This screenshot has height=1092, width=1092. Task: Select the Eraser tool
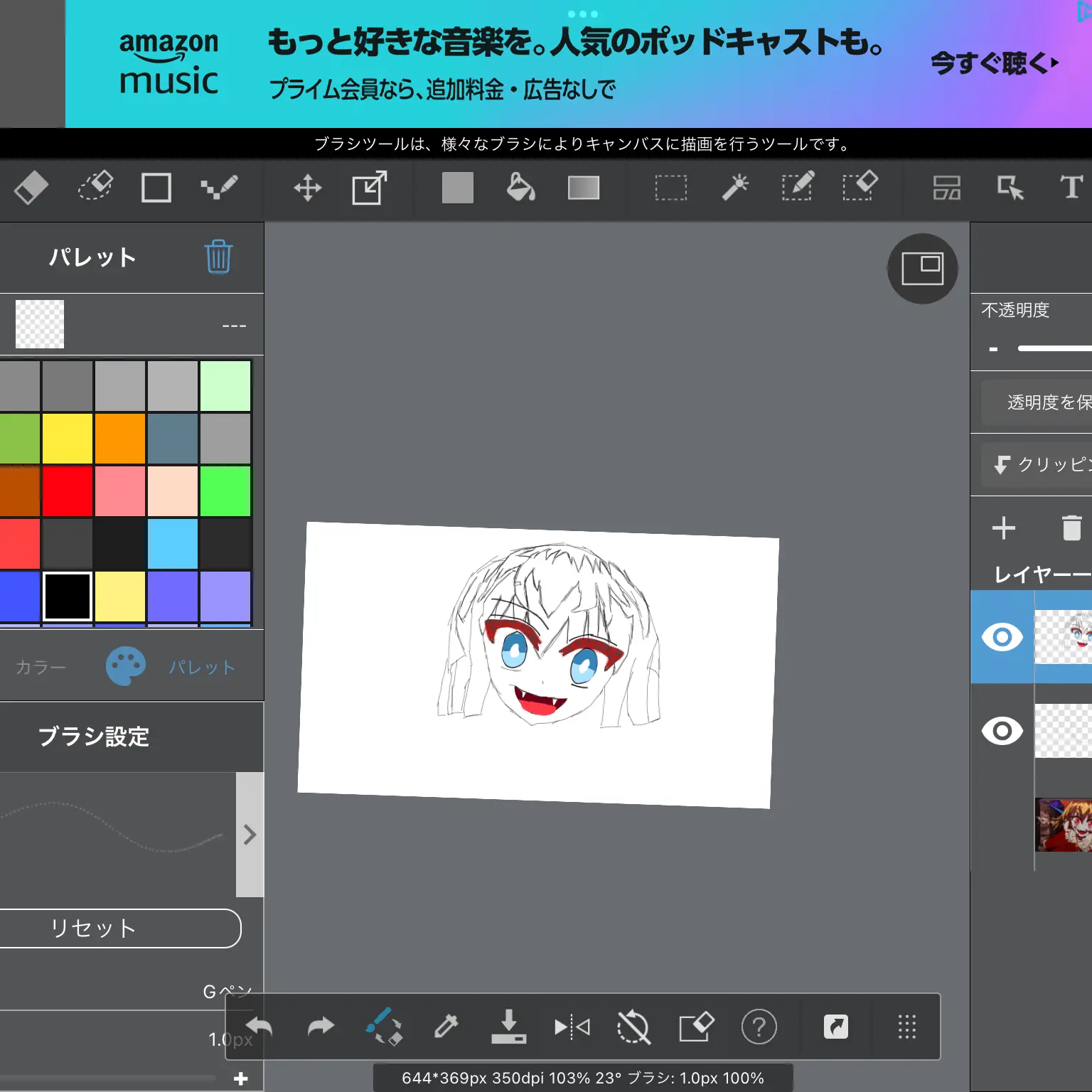[31, 188]
